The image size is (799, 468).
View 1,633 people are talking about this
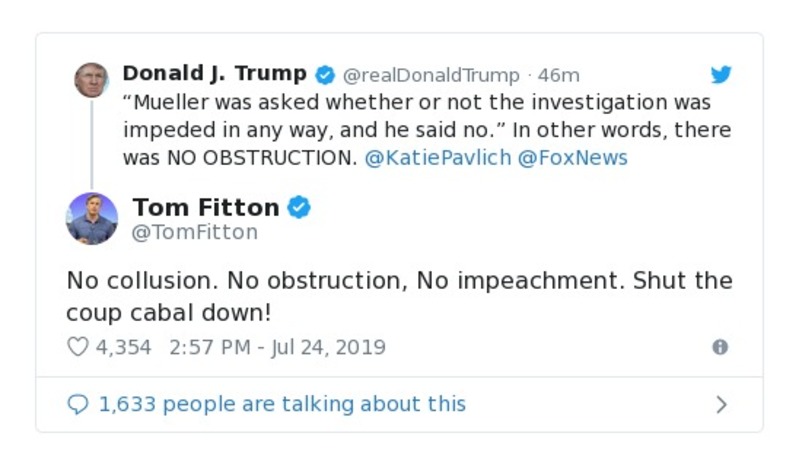click(282, 404)
